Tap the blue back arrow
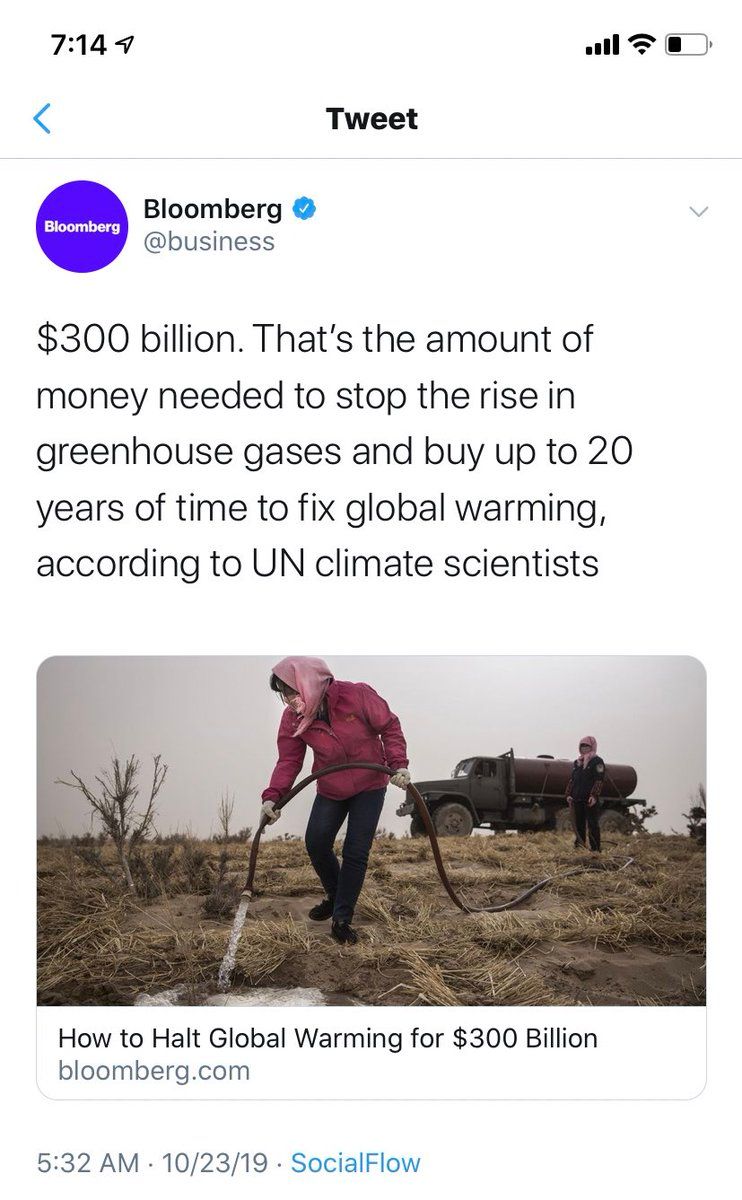742x1200 pixels. pyautogui.click(x=42, y=119)
